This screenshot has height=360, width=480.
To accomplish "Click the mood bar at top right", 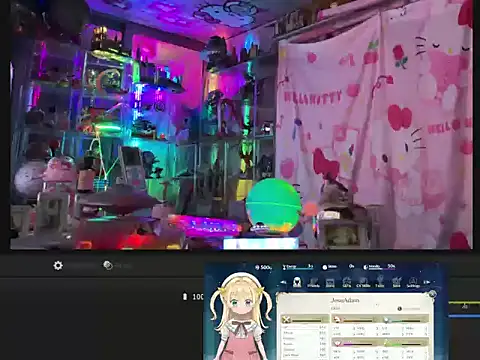I will click(x=379, y=267).
